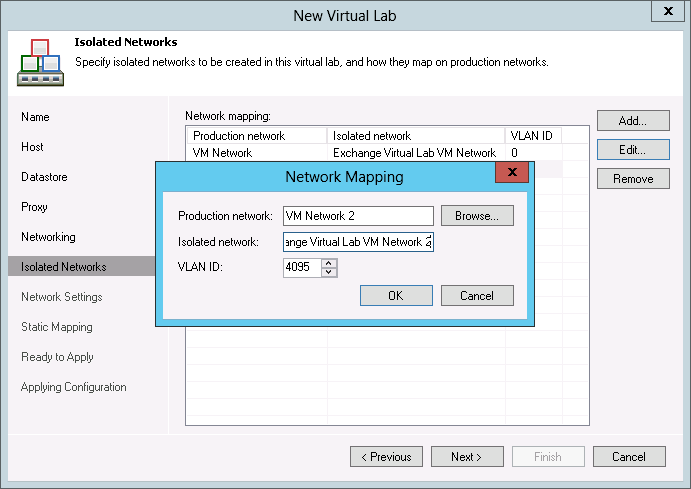Open the Networking wizard step
Screen dimensions: 691x489
48,237
